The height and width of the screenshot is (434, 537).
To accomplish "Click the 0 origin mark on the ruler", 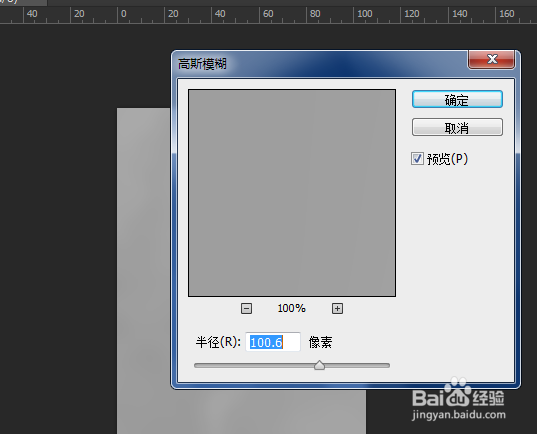I will [x=124, y=14].
